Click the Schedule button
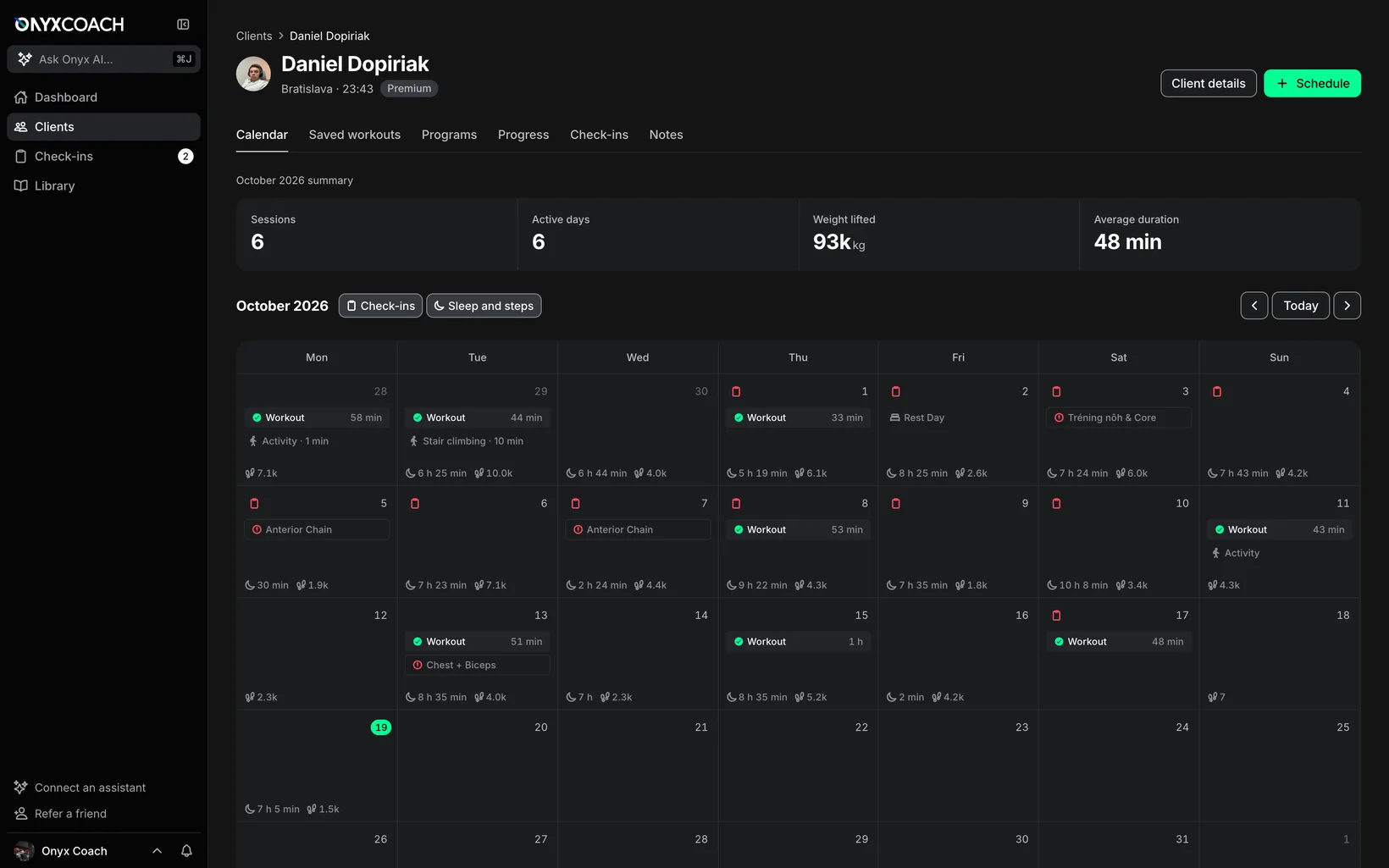 [1312, 83]
